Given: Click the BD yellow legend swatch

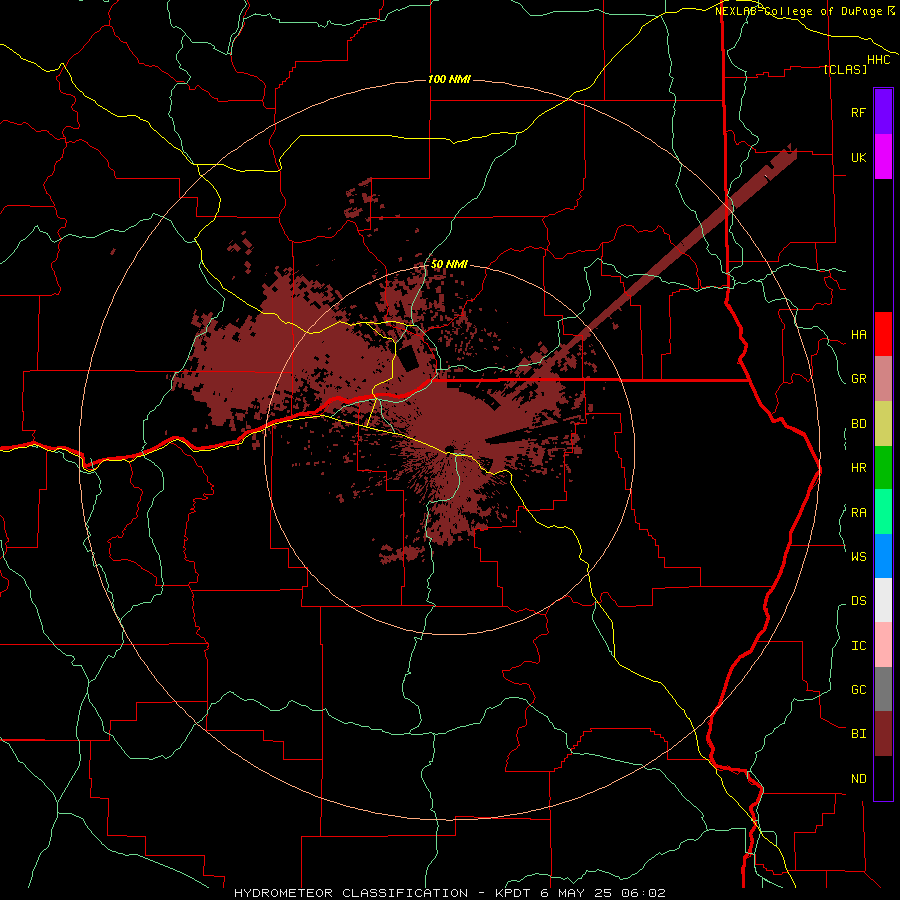Looking at the screenshot, I should 883,424.
